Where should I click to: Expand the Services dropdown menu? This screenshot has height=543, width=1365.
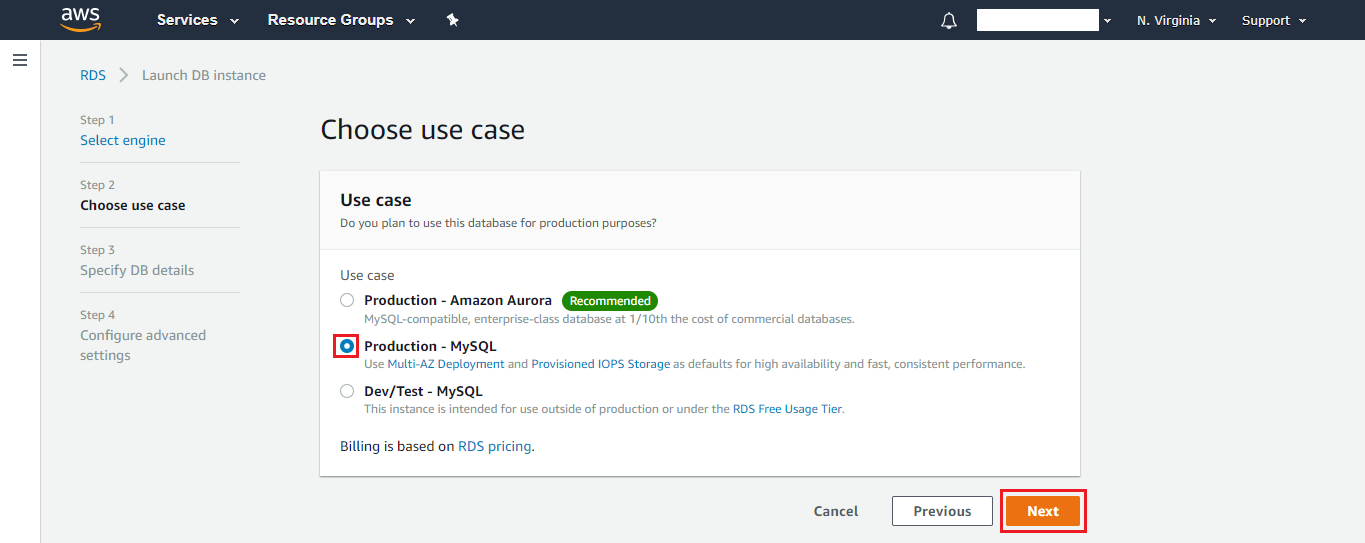click(x=198, y=20)
